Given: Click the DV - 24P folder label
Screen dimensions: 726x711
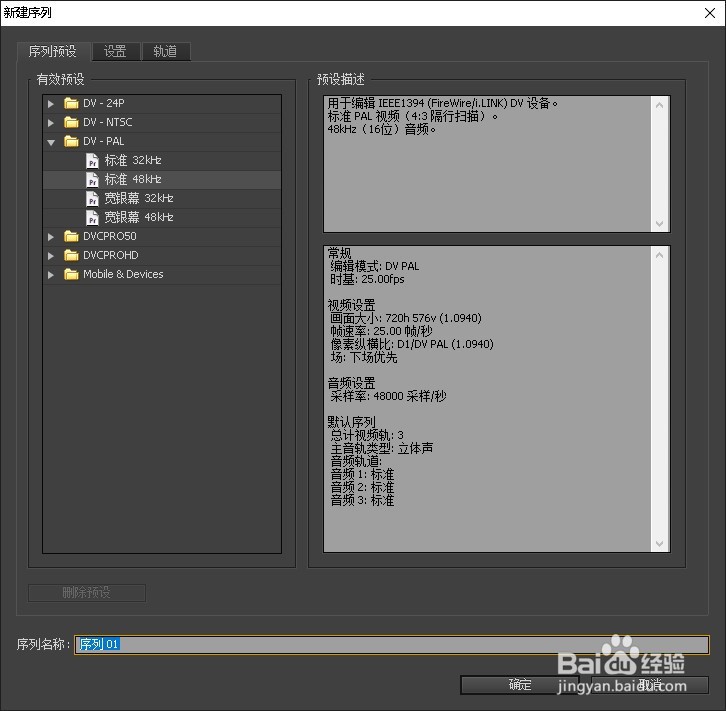Looking at the screenshot, I should [104, 103].
